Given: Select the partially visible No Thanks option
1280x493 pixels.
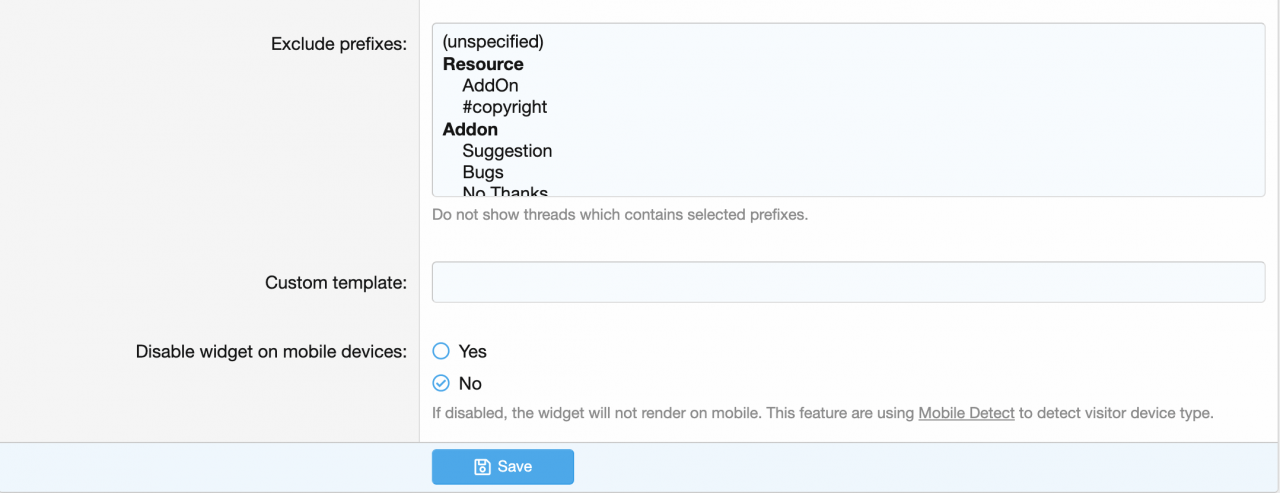Looking at the screenshot, I should 505,191.
